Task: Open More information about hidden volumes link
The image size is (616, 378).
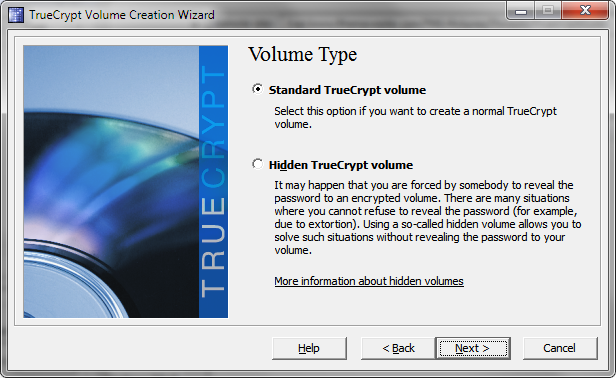Action: pos(369,281)
